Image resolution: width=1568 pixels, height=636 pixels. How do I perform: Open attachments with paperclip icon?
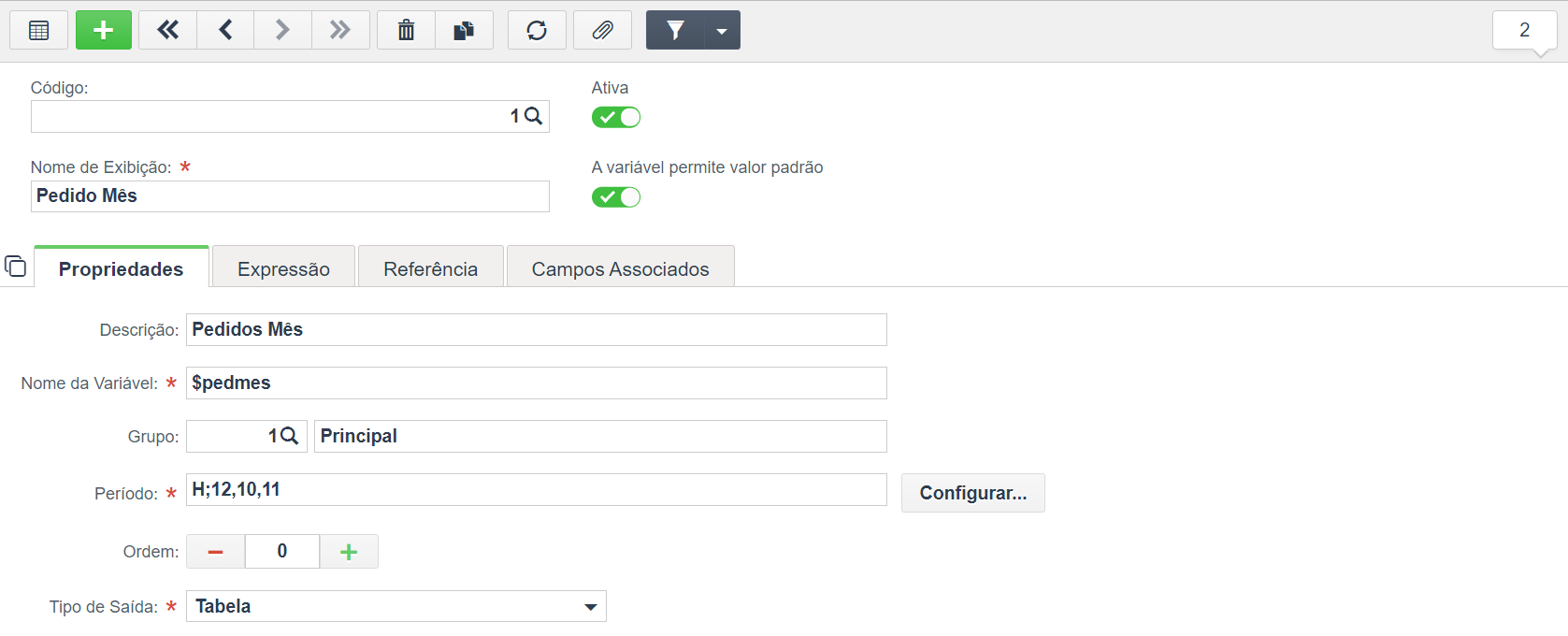[x=602, y=30]
